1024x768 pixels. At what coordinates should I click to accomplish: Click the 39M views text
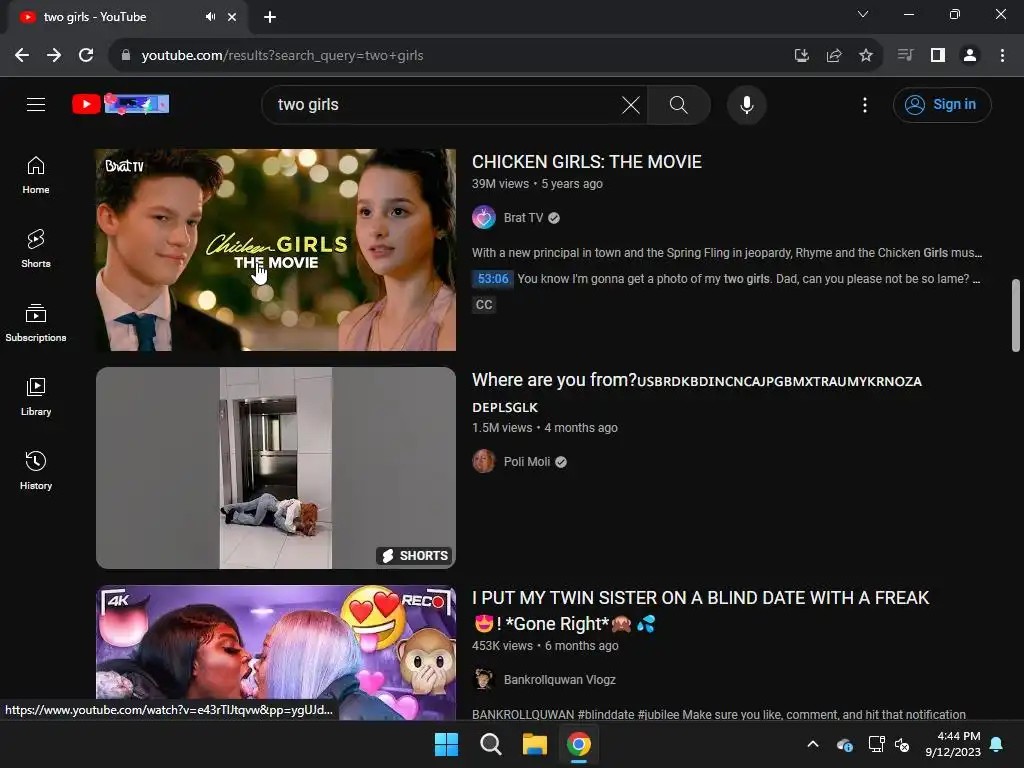coord(500,184)
